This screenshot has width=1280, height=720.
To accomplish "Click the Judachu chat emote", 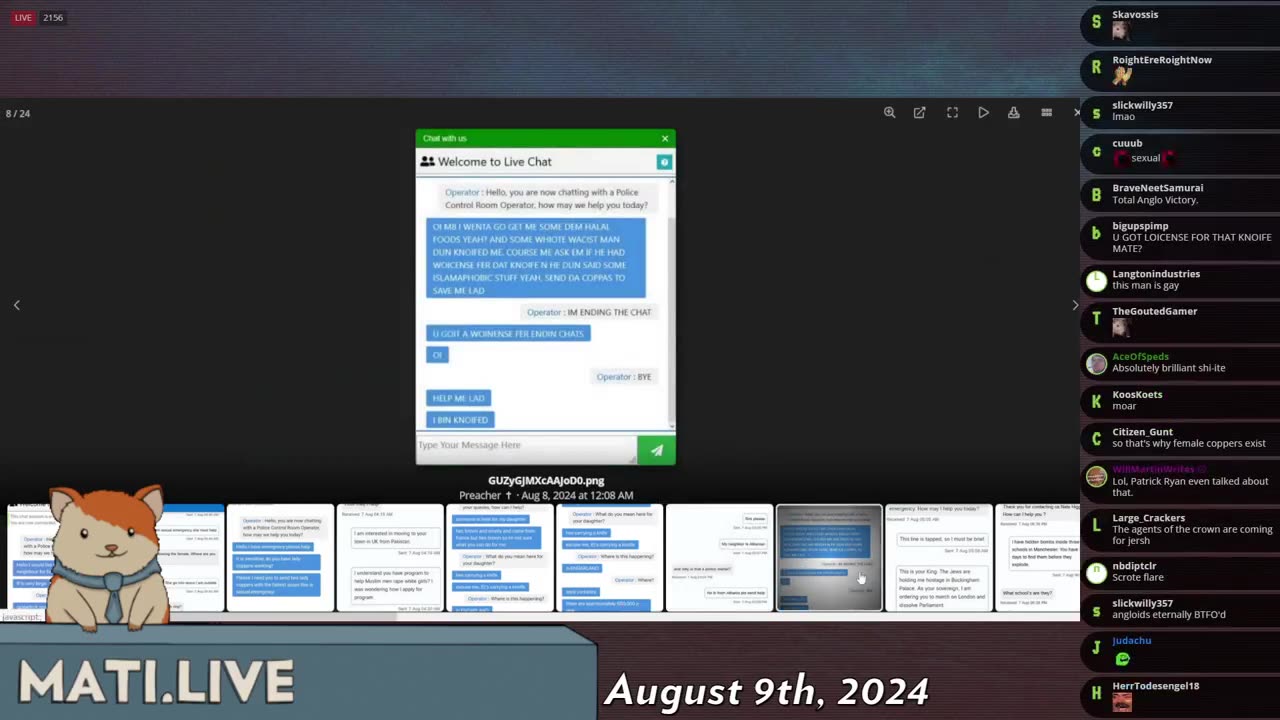I will pyautogui.click(x=1122, y=659).
